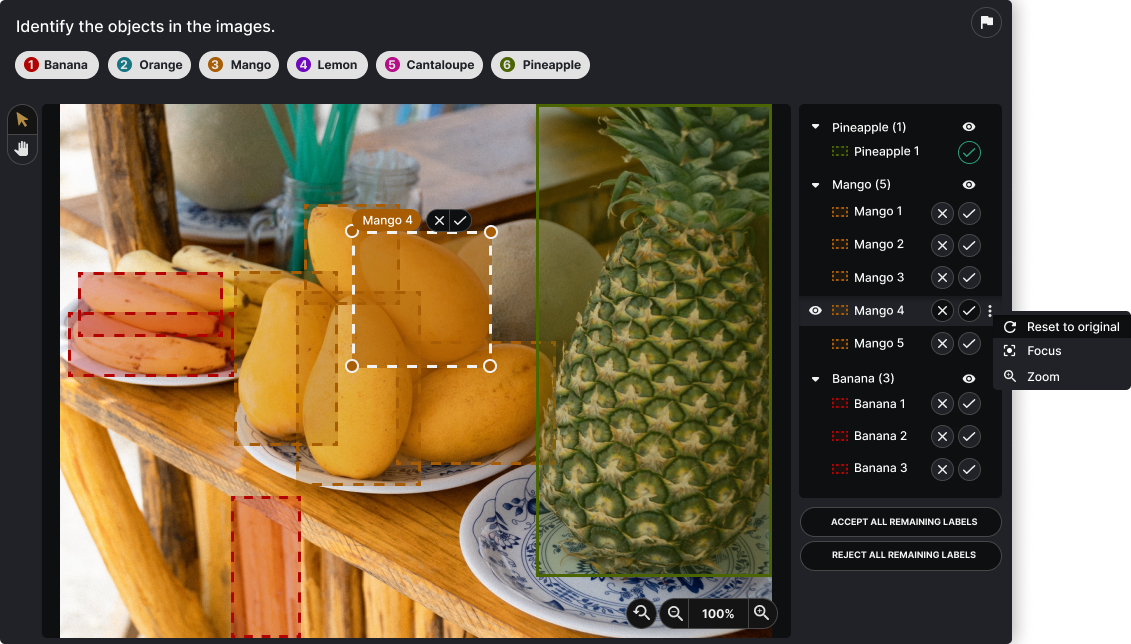This screenshot has width=1131, height=644.
Task: Accept Banana 1 label
Action: (969, 404)
